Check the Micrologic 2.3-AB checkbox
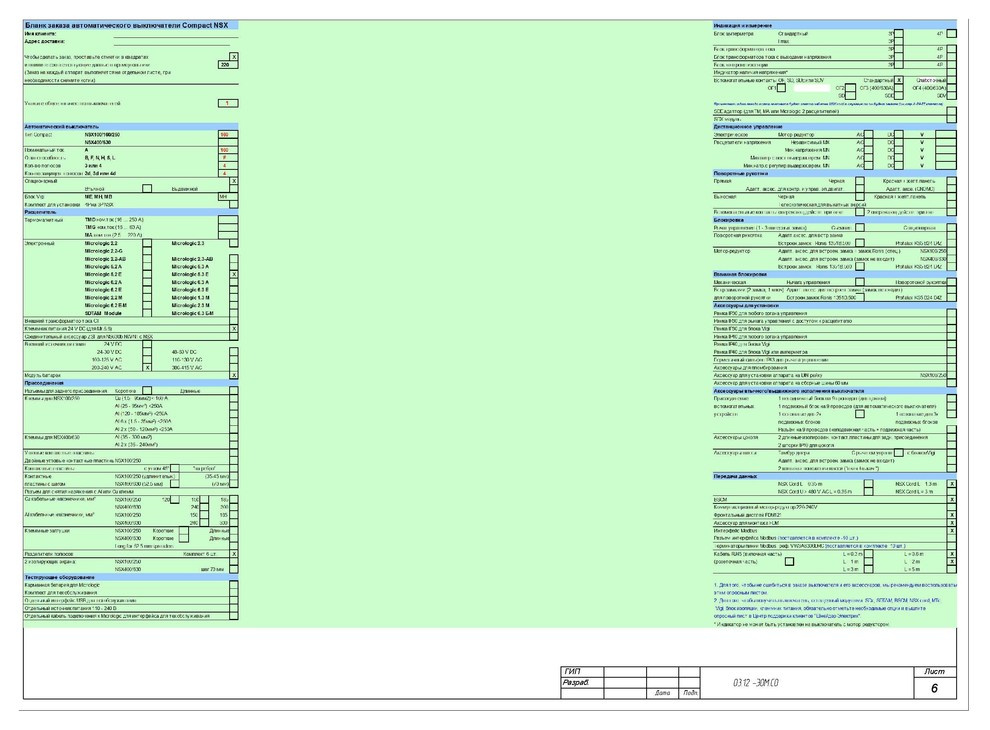The image size is (990, 730). 234,259
